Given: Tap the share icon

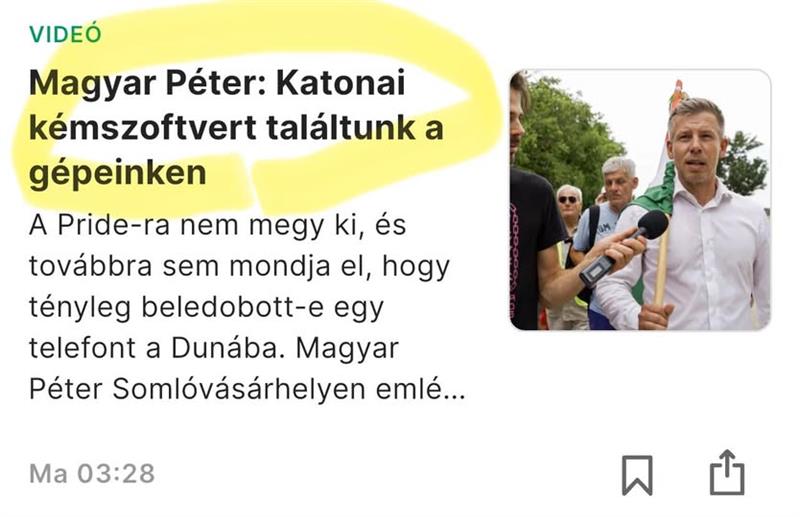Looking at the screenshot, I should point(727,473).
